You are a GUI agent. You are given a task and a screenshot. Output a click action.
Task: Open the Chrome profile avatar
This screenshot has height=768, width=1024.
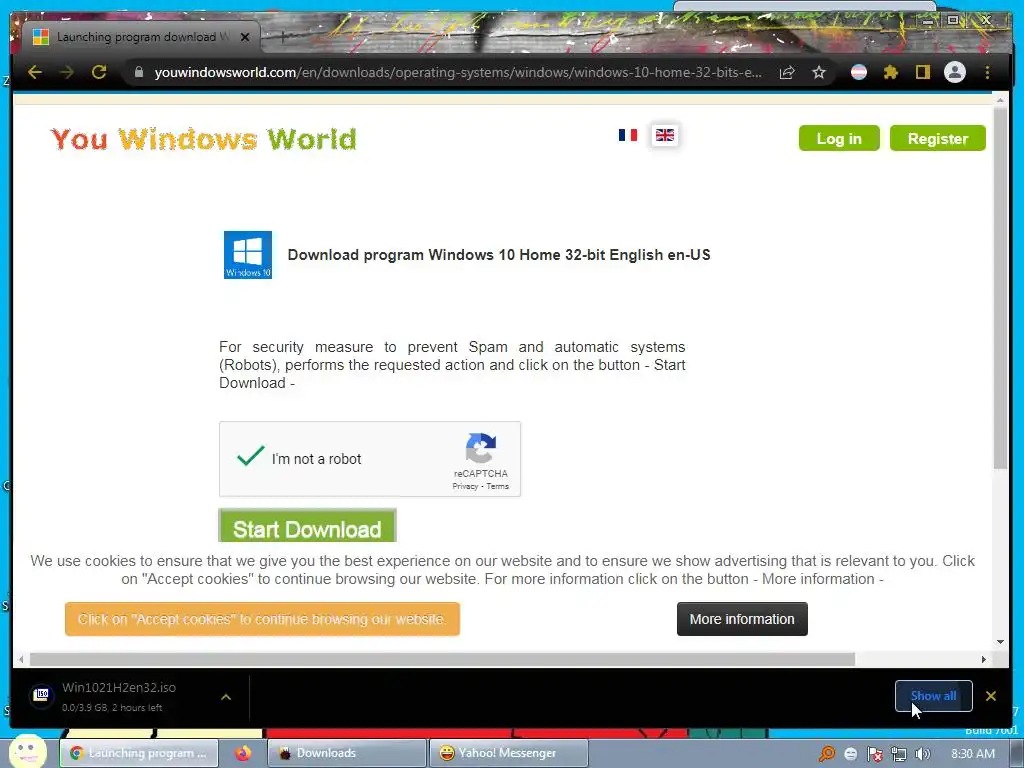955,72
